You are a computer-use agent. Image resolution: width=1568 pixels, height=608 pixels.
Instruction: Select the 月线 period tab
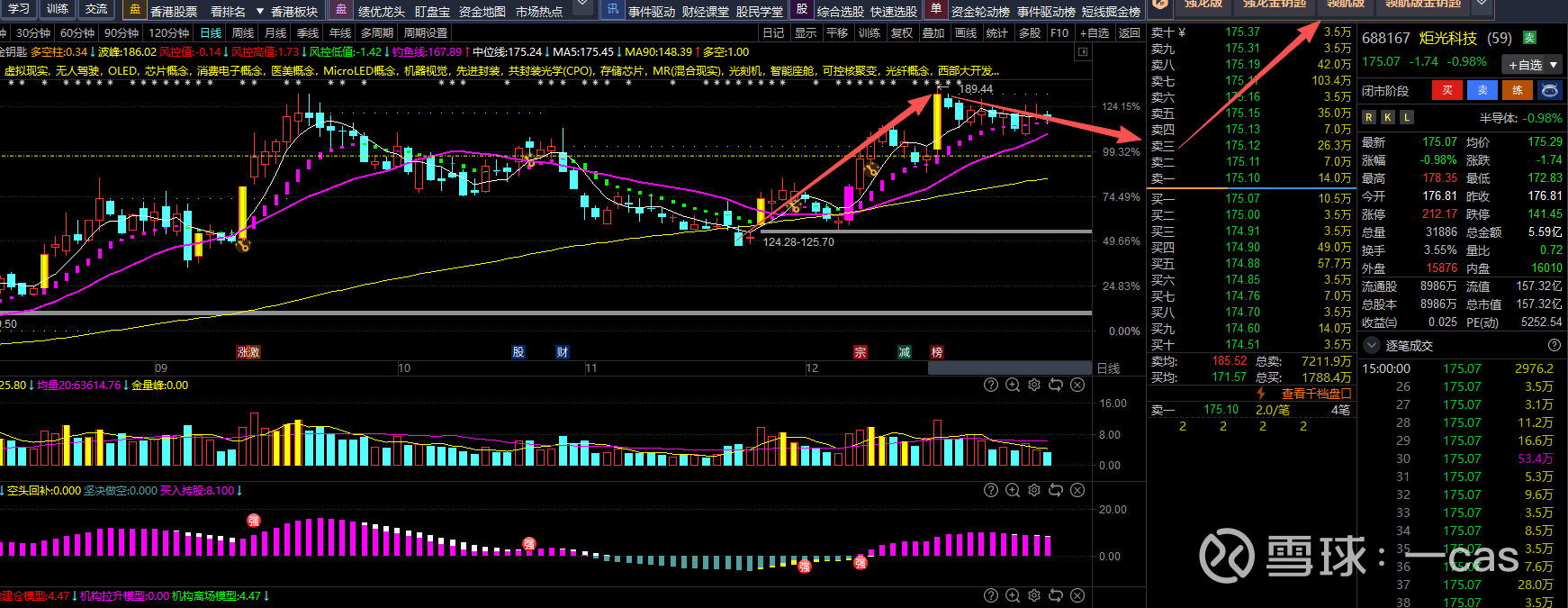click(x=275, y=32)
